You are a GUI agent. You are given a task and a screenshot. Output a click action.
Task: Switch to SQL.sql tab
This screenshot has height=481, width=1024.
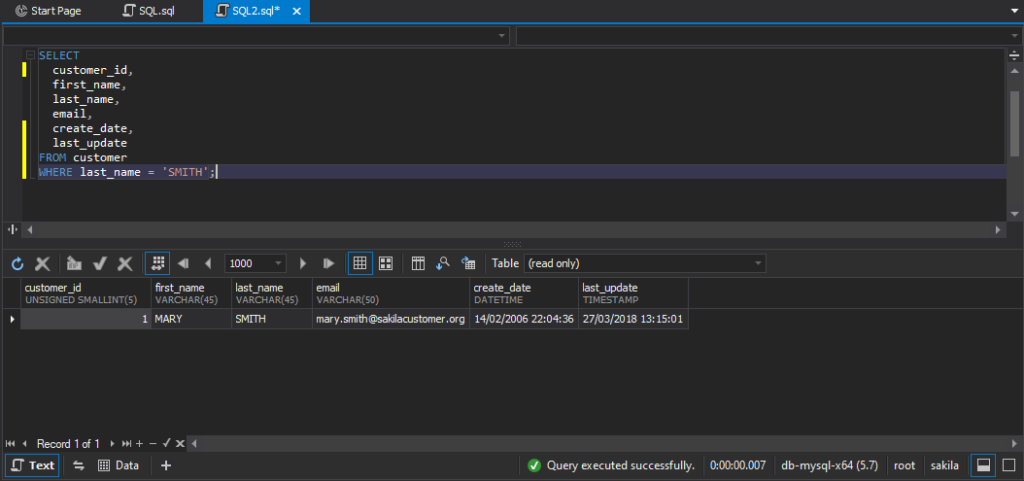[149, 11]
